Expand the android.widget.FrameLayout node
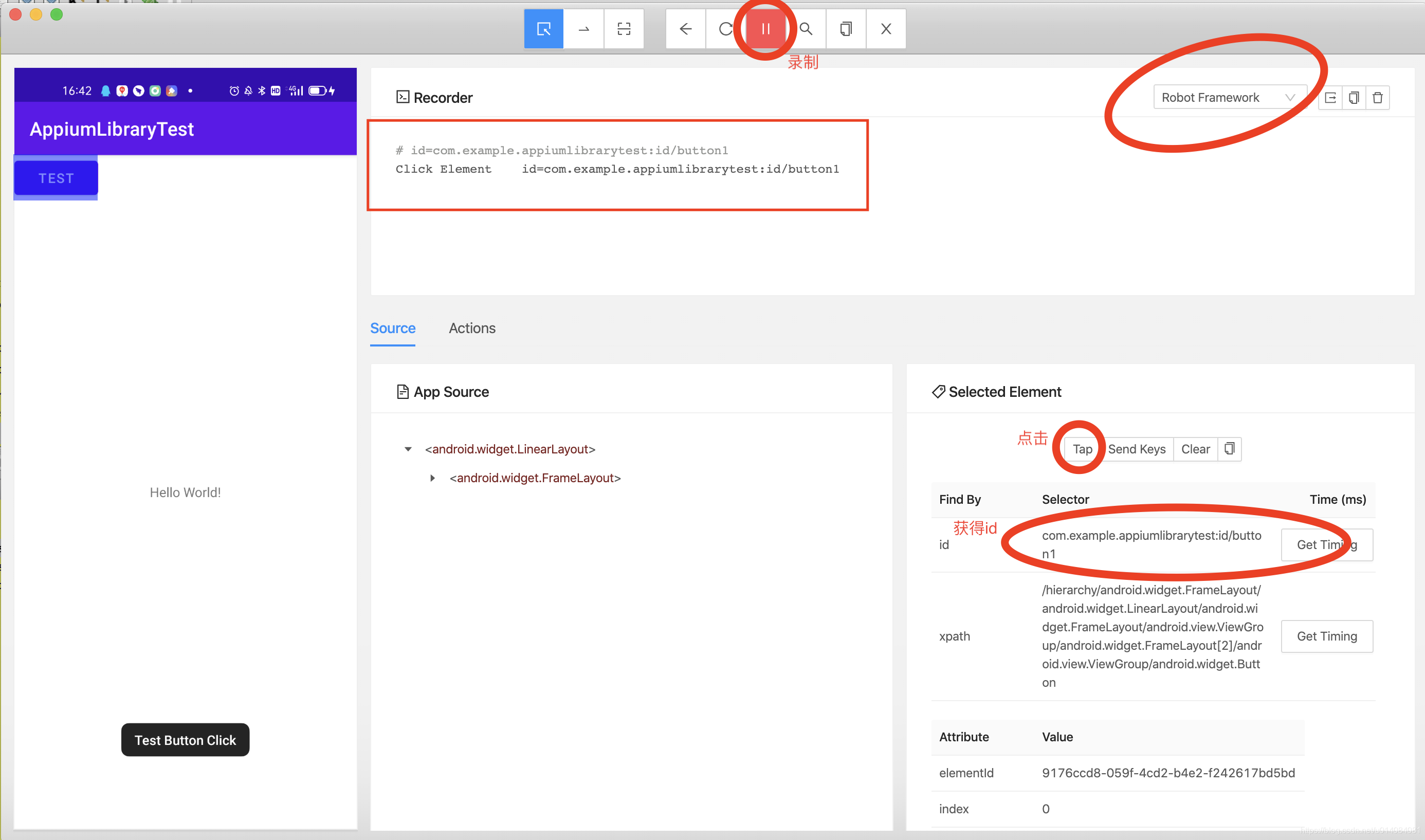The image size is (1425, 840). pyautogui.click(x=432, y=478)
